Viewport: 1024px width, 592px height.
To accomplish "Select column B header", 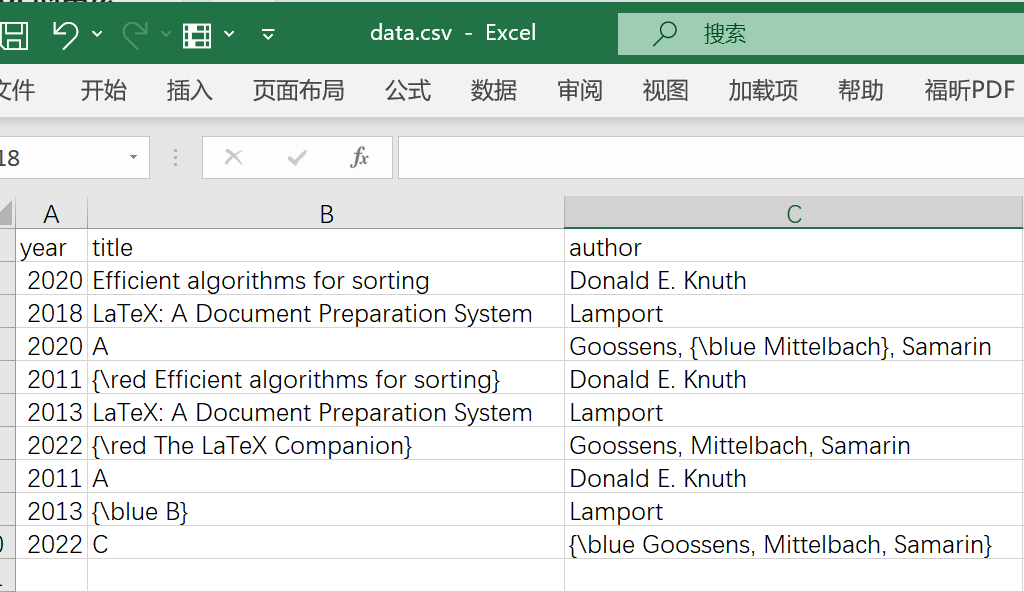I will 326,214.
